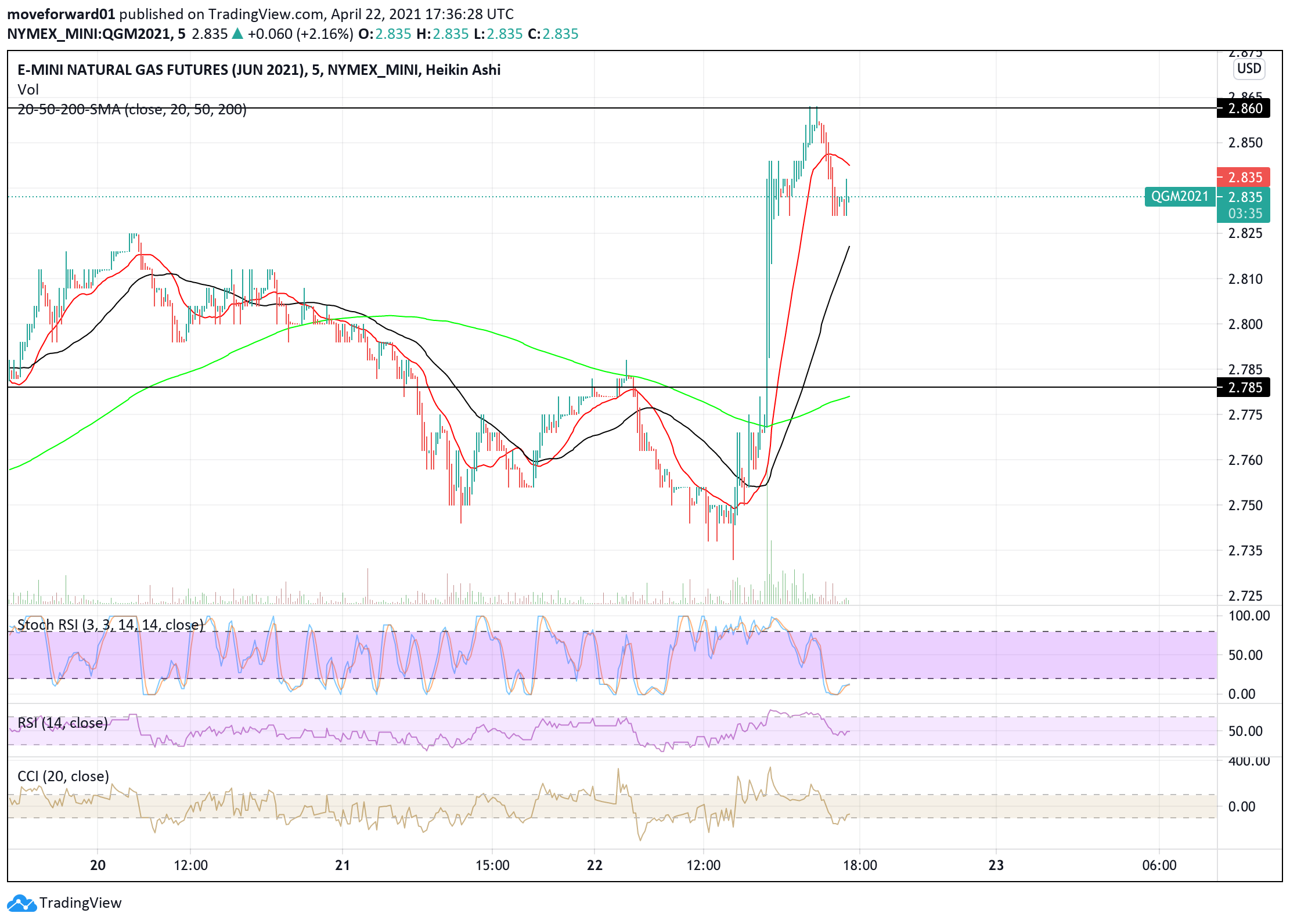Click the Stoch RSI indicator legend
Viewport: 1290px width, 924px height.
[x=110, y=625]
